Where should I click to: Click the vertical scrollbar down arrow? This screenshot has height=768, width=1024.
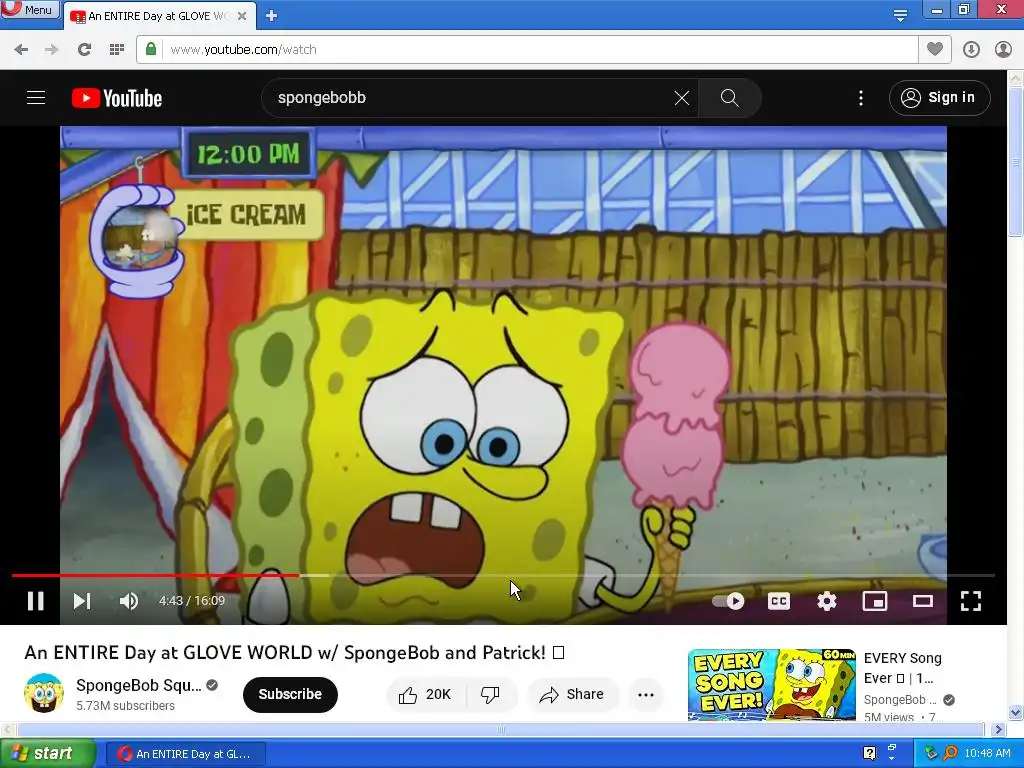pos(1016,712)
